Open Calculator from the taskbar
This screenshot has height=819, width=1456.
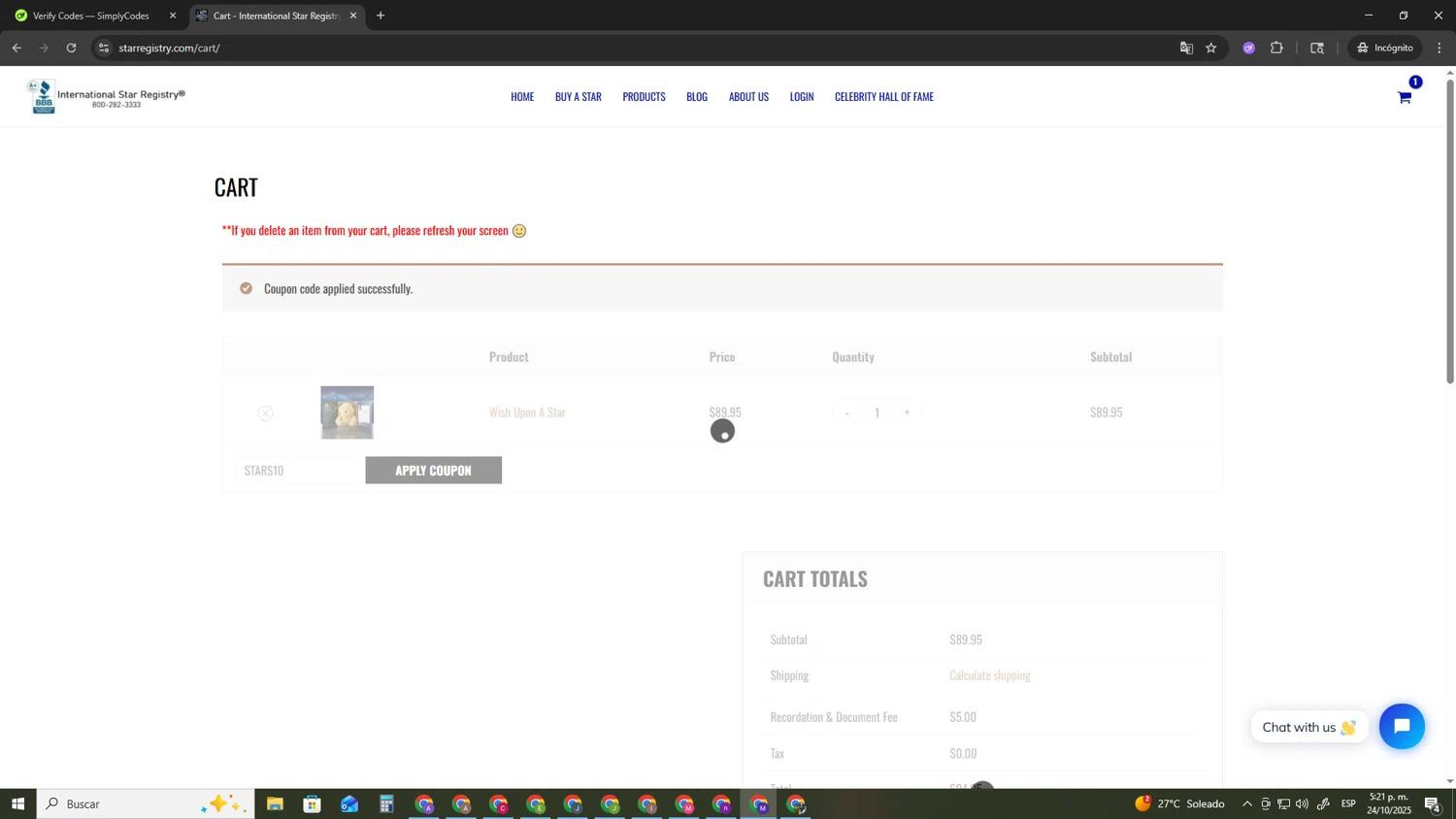(x=386, y=804)
